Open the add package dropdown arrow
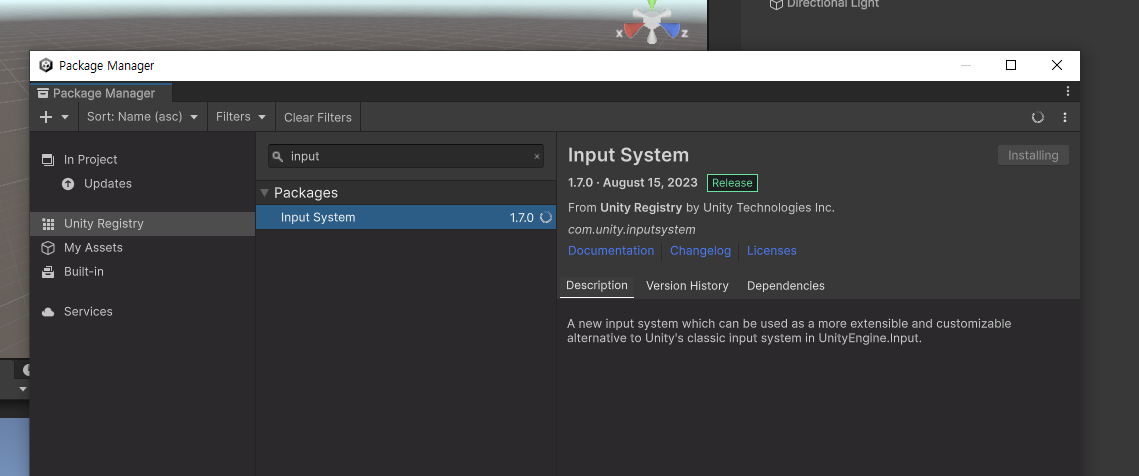This screenshot has height=476, width=1139. coord(65,117)
